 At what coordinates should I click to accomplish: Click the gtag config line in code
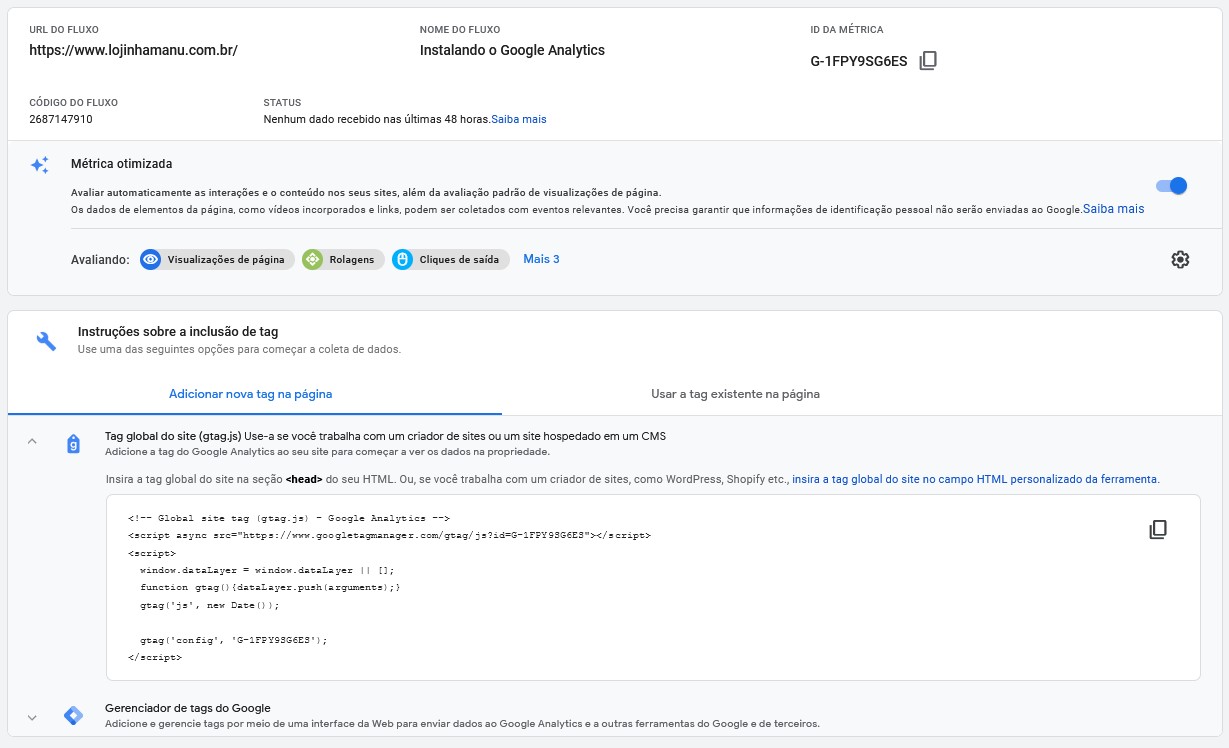[234, 639]
